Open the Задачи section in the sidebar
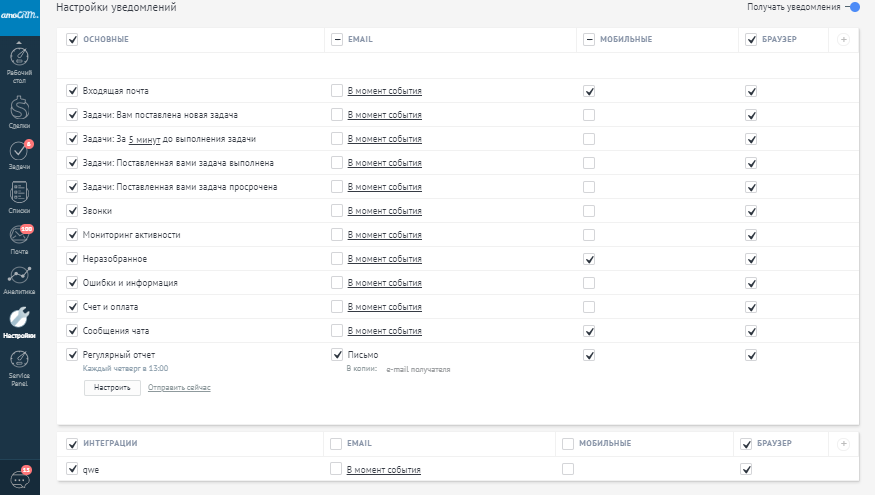The height and width of the screenshot is (495, 875). coord(19,154)
